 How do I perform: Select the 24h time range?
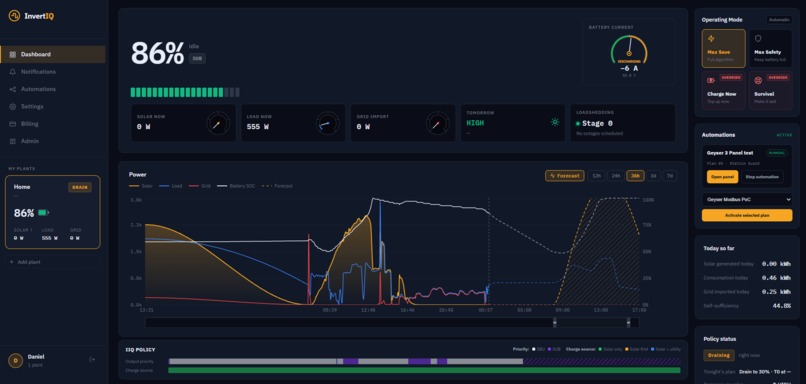tap(615, 176)
